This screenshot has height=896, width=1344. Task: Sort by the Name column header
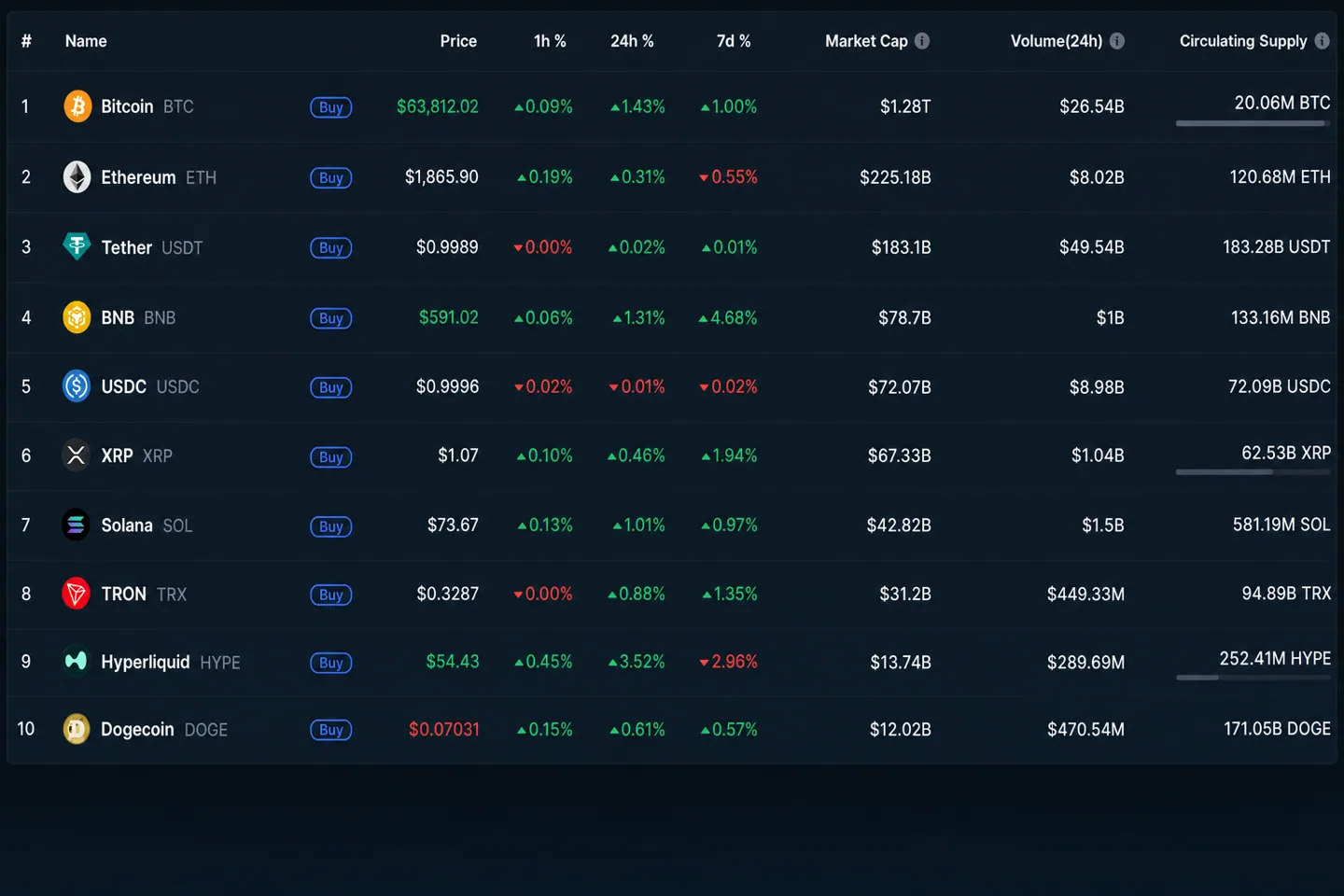point(86,41)
